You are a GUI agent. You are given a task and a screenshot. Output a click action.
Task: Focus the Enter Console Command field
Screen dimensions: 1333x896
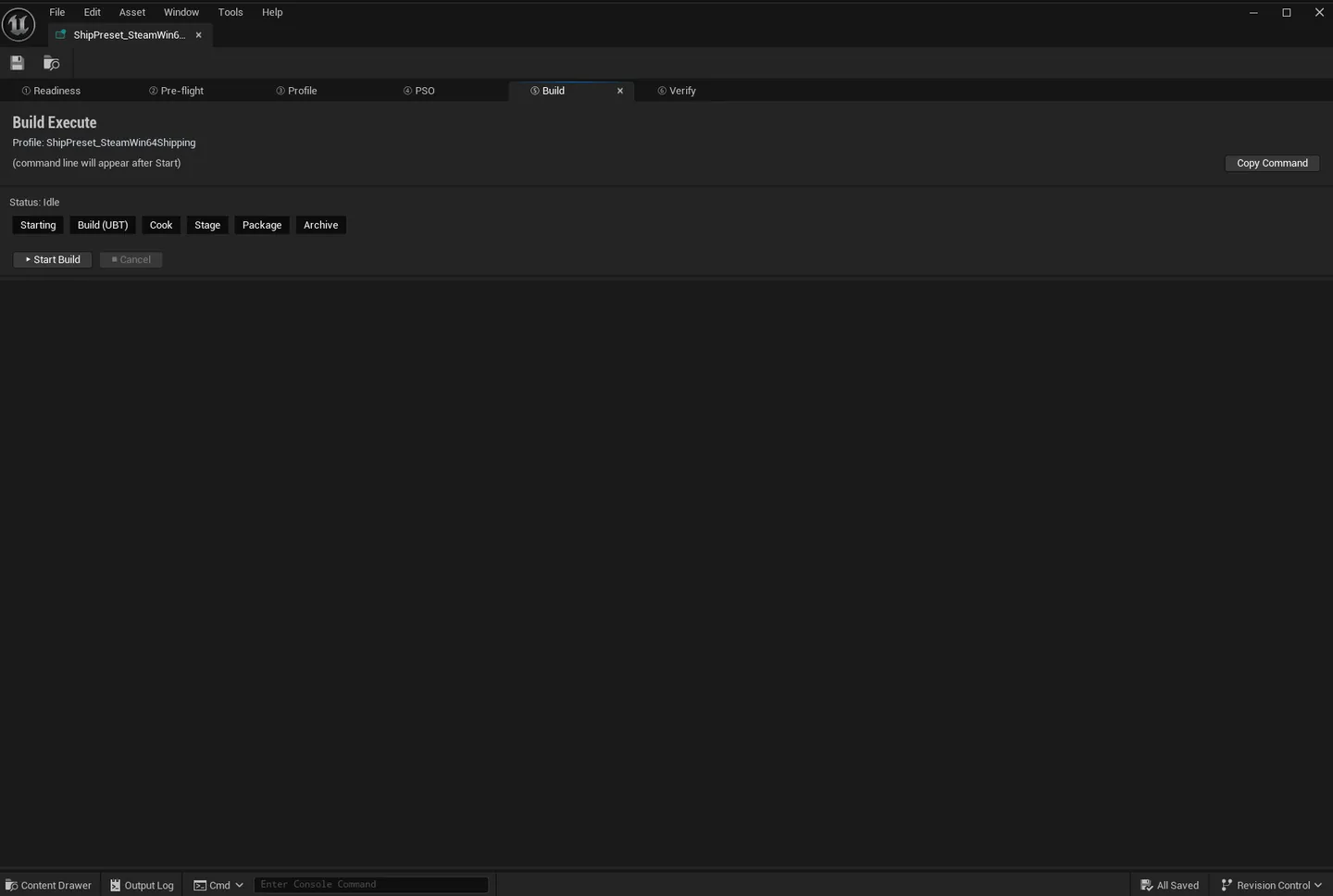(x=371, y=885)
